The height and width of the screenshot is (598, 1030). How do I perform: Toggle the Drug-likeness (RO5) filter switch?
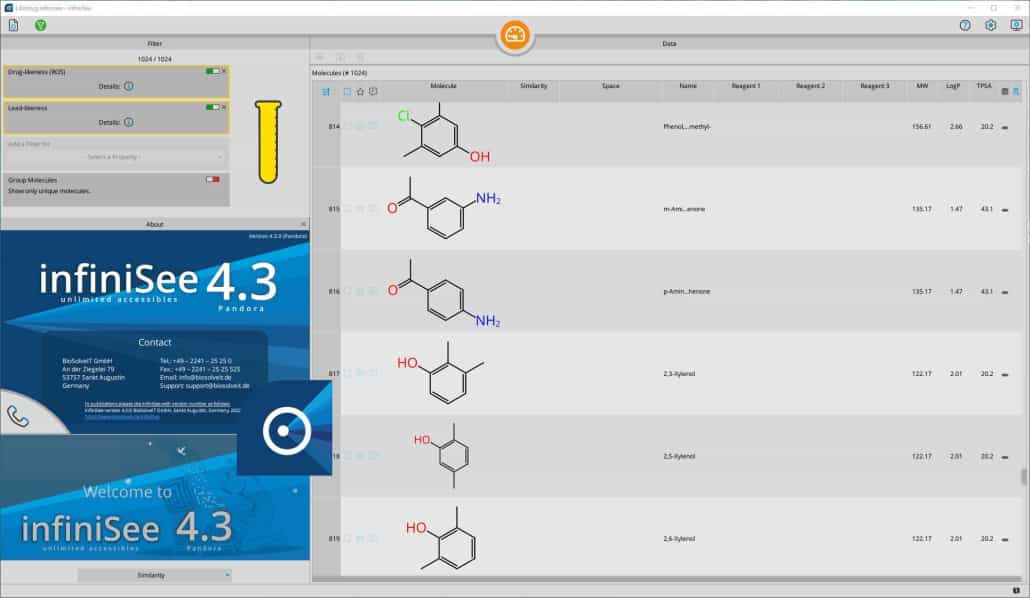tap(212, 72)
